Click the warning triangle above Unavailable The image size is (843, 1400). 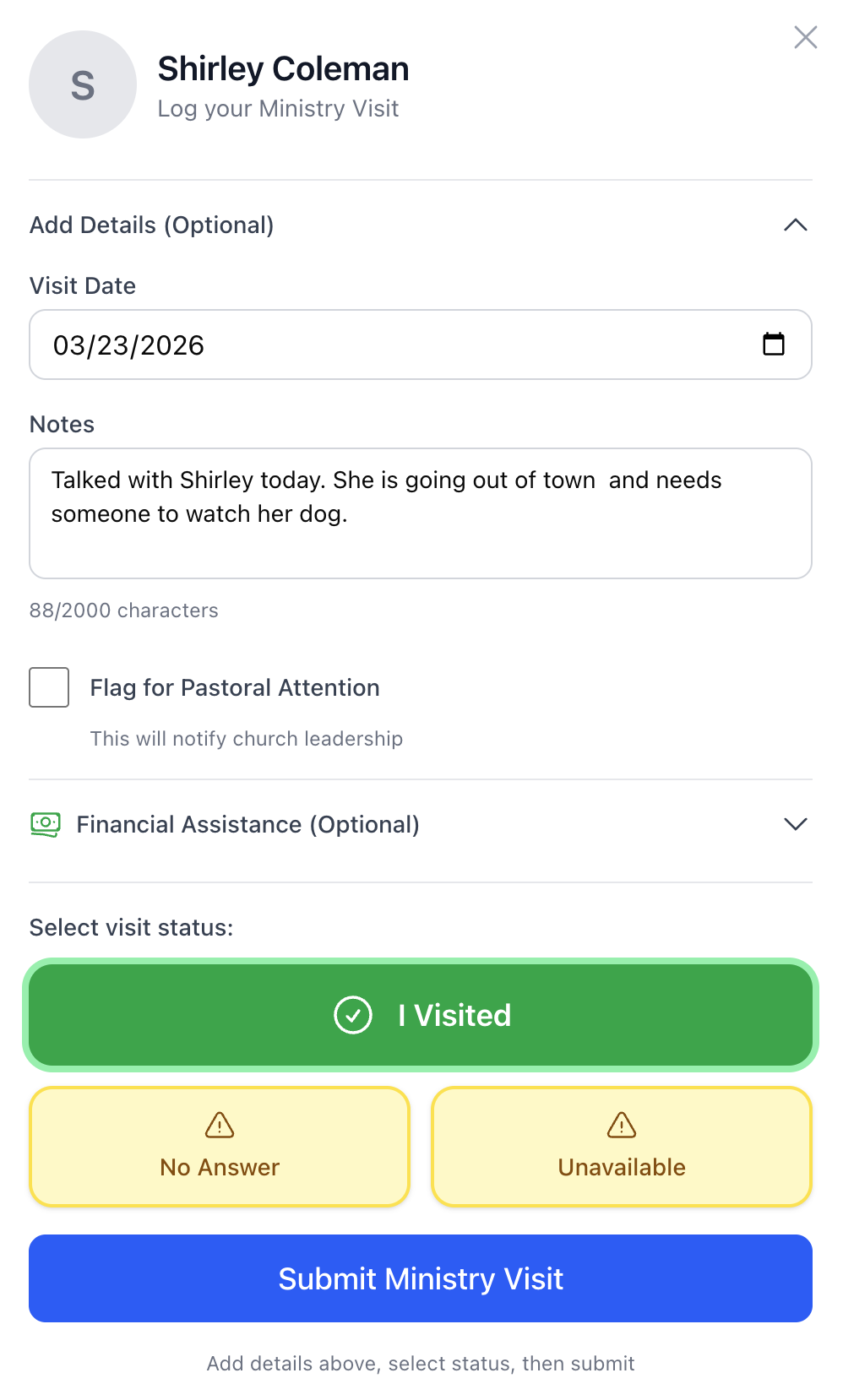pos(620,1126)
